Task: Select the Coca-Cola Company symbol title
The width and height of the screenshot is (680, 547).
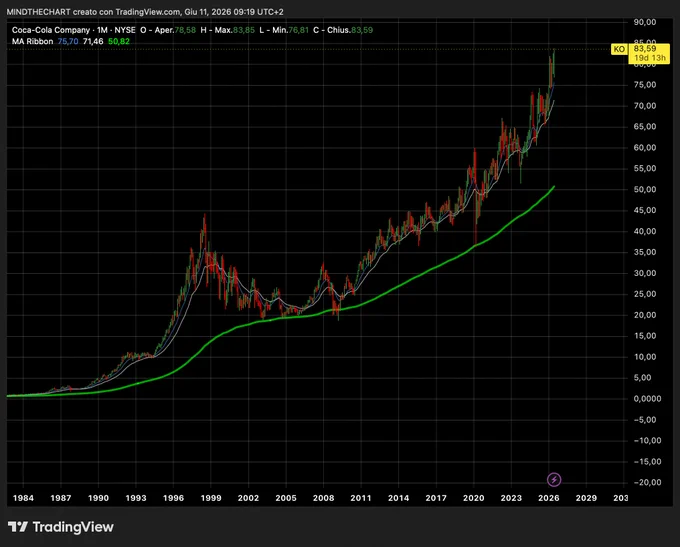Action: (x=51, y=30)
